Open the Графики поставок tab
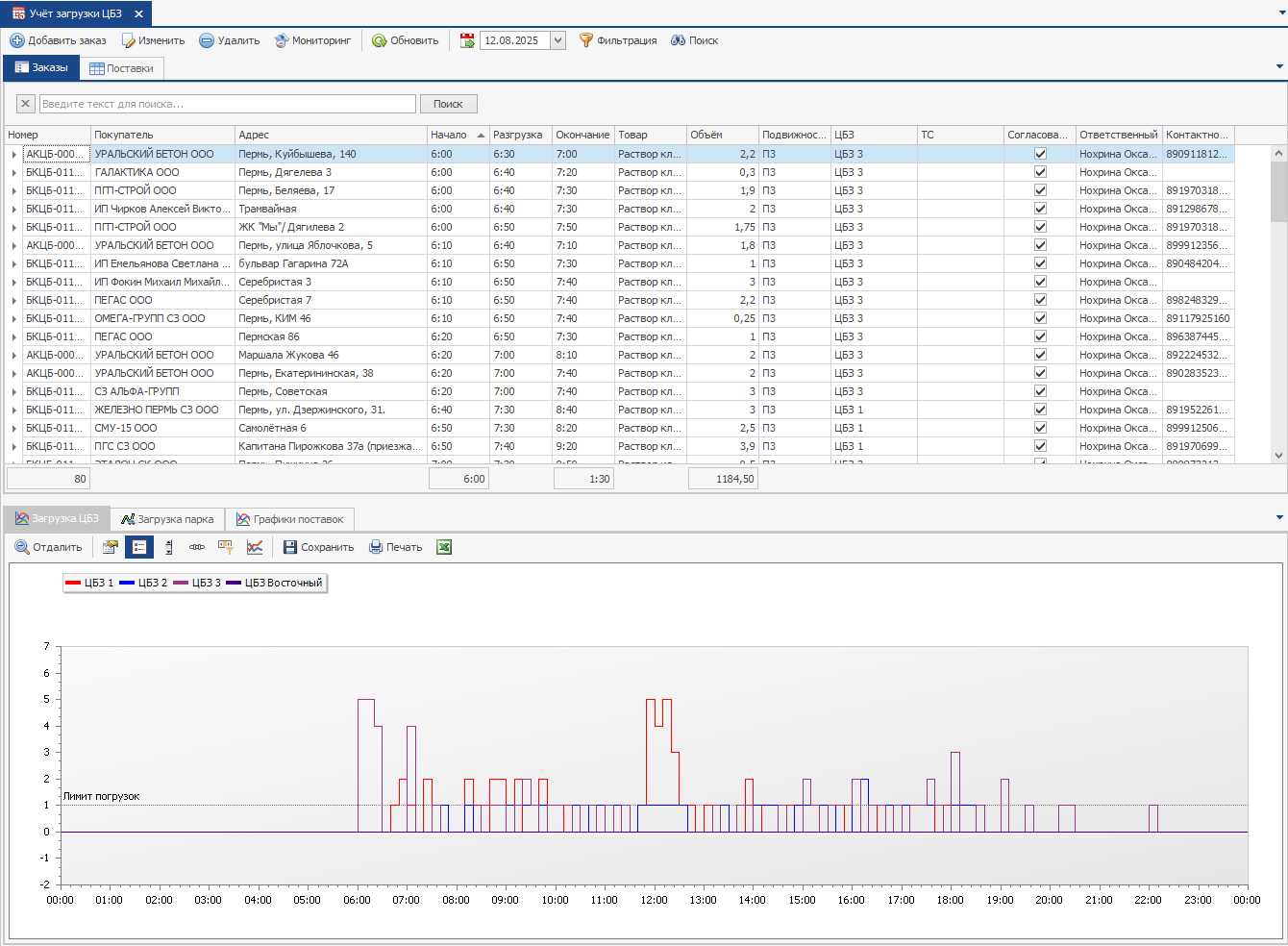This screenshot has height=946, width=1288. pyautogui.click(x=290, y=519)
